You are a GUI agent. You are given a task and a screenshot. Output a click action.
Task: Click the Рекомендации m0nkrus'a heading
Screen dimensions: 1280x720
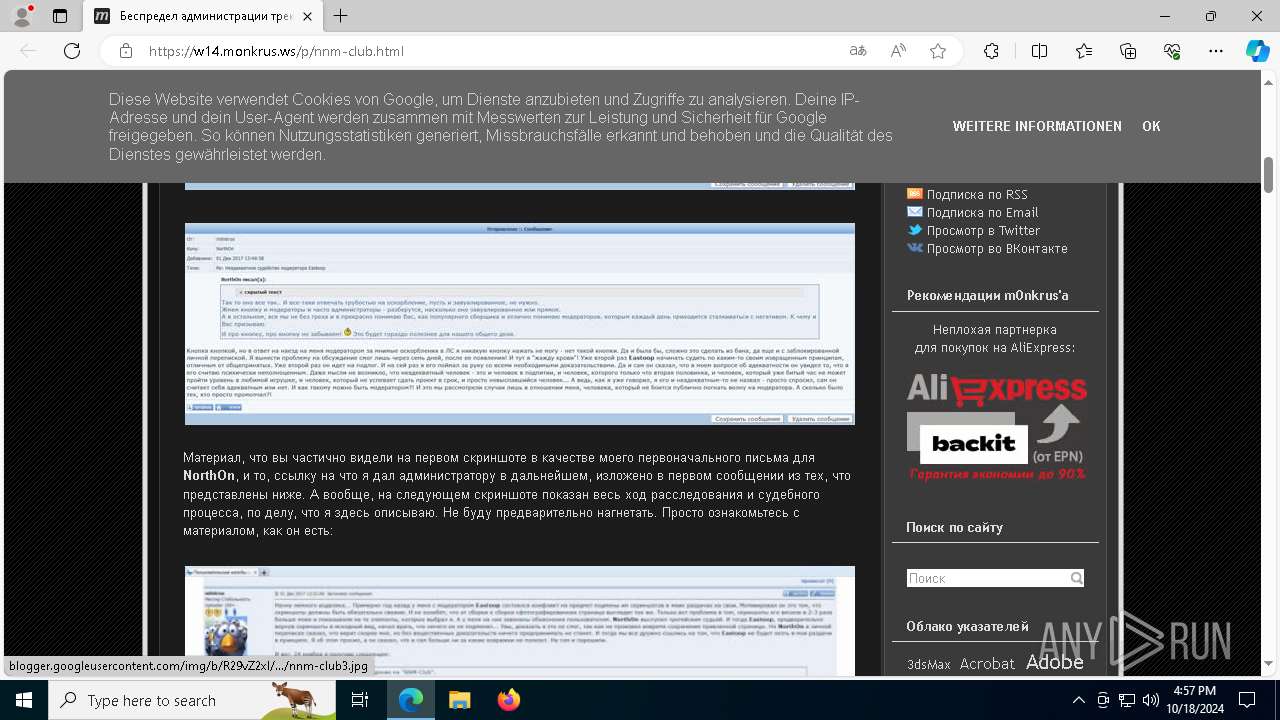pyautogui.click(x=987, y=295)
